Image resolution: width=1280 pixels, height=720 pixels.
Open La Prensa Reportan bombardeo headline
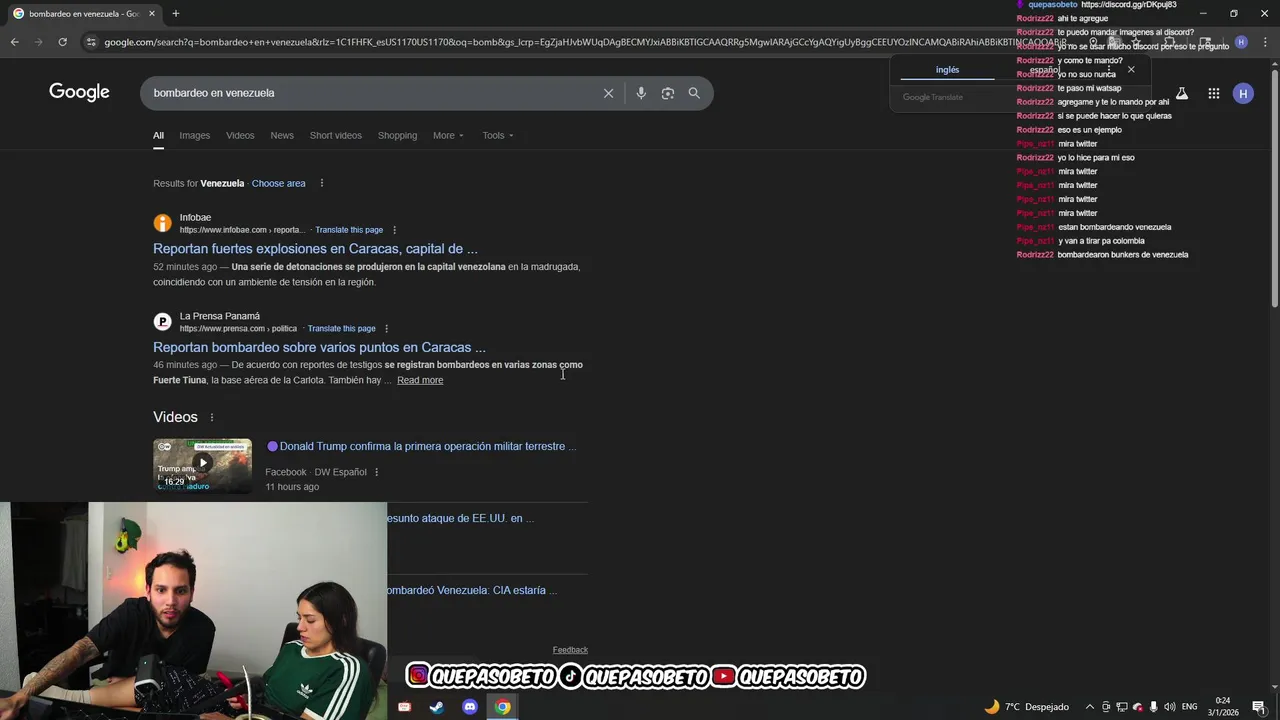pyautogui.click(x=319, y=348)
